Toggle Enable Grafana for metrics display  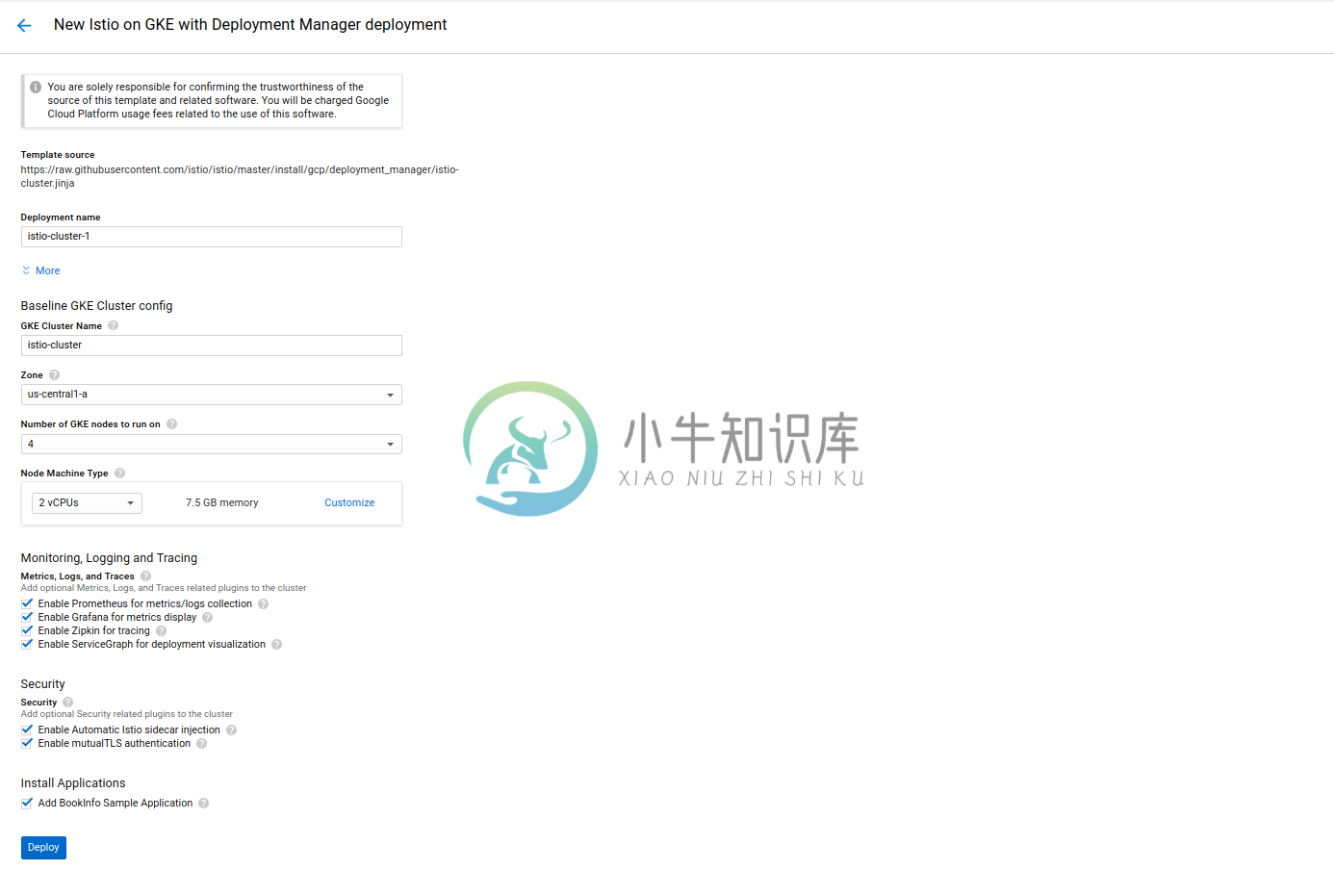coord(27,618)
